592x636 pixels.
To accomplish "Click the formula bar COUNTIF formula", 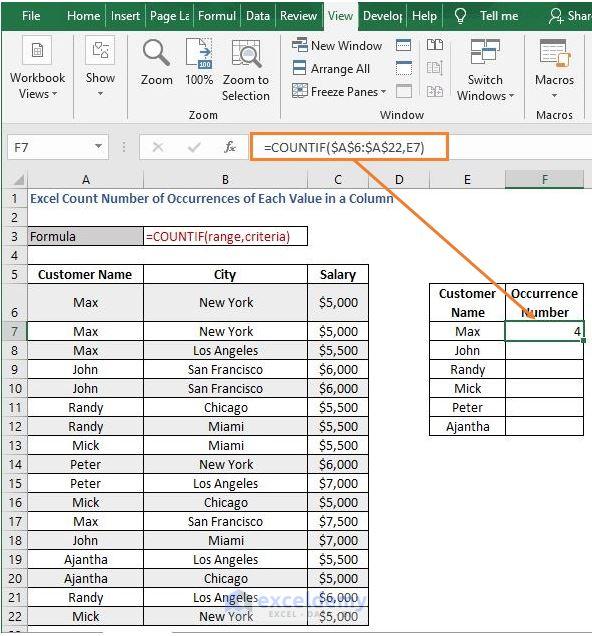I will click(344, 147).
